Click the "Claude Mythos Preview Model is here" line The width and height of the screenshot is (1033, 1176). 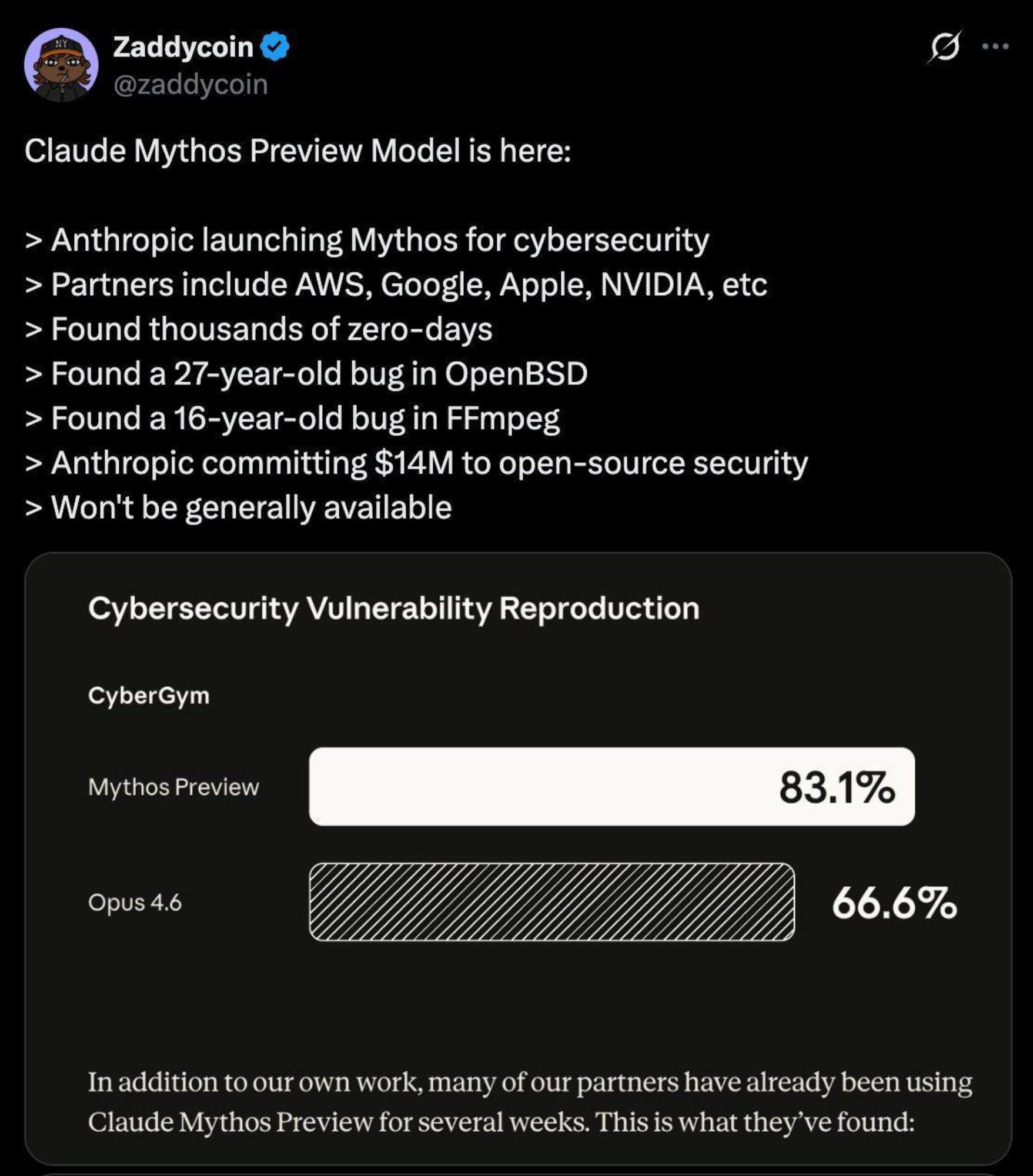[297, 151]
